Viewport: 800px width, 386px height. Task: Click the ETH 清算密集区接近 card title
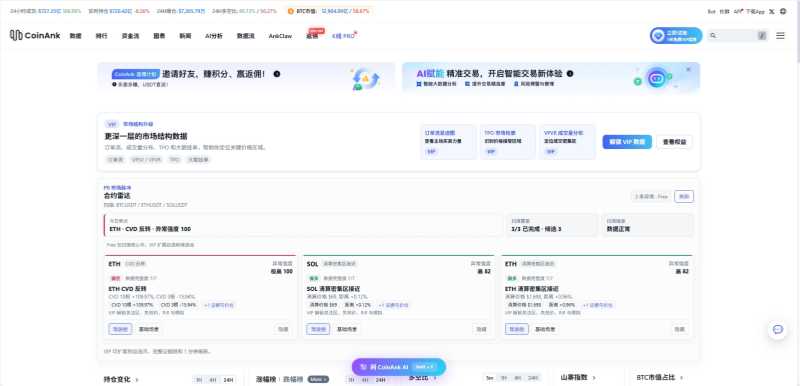532,289
